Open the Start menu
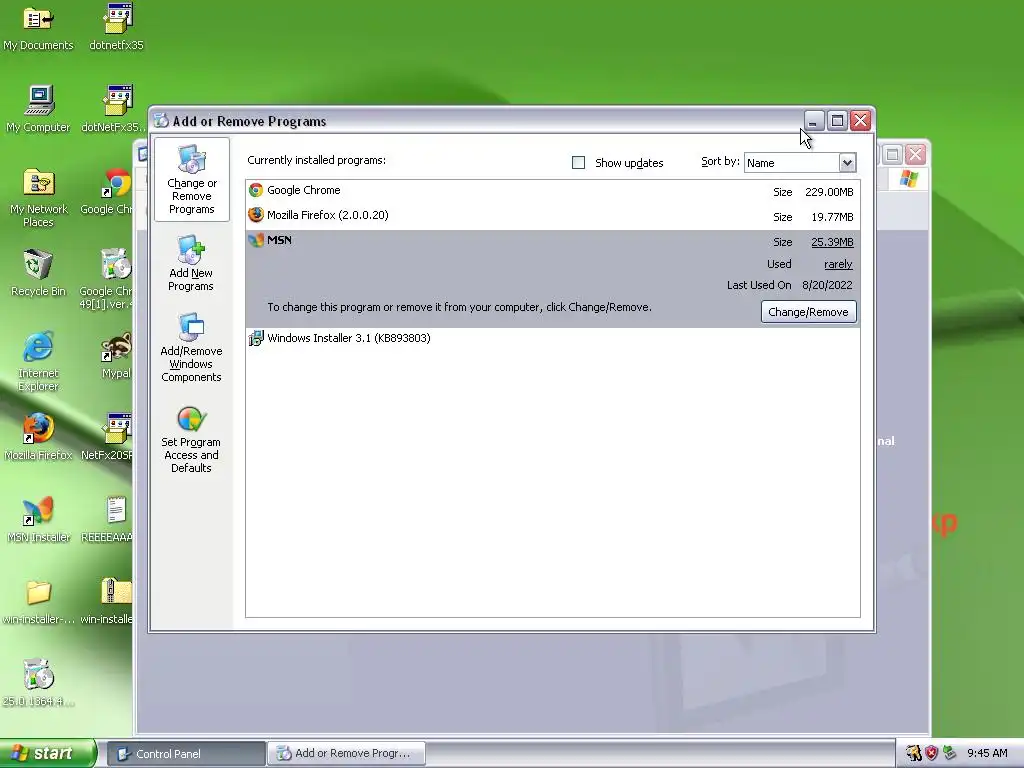This screenshot has height=768, width=1024. (x=48, y=753)
